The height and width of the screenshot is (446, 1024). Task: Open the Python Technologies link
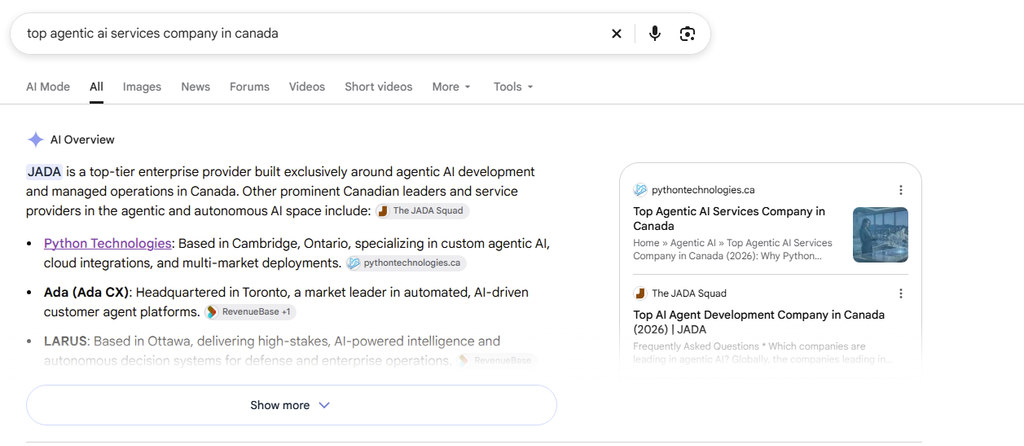(107, 244)
